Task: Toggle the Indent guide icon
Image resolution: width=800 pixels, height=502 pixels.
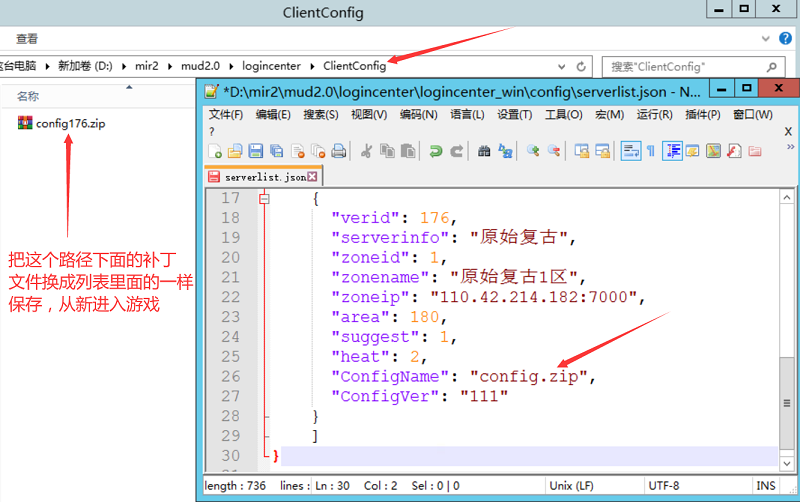Action: (672, 151)
